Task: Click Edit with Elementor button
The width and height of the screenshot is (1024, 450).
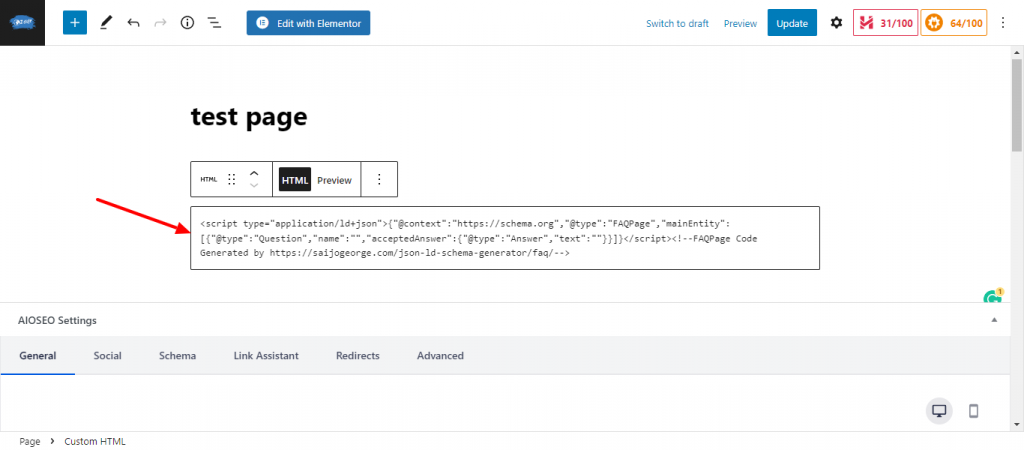Action: [308, 23]
